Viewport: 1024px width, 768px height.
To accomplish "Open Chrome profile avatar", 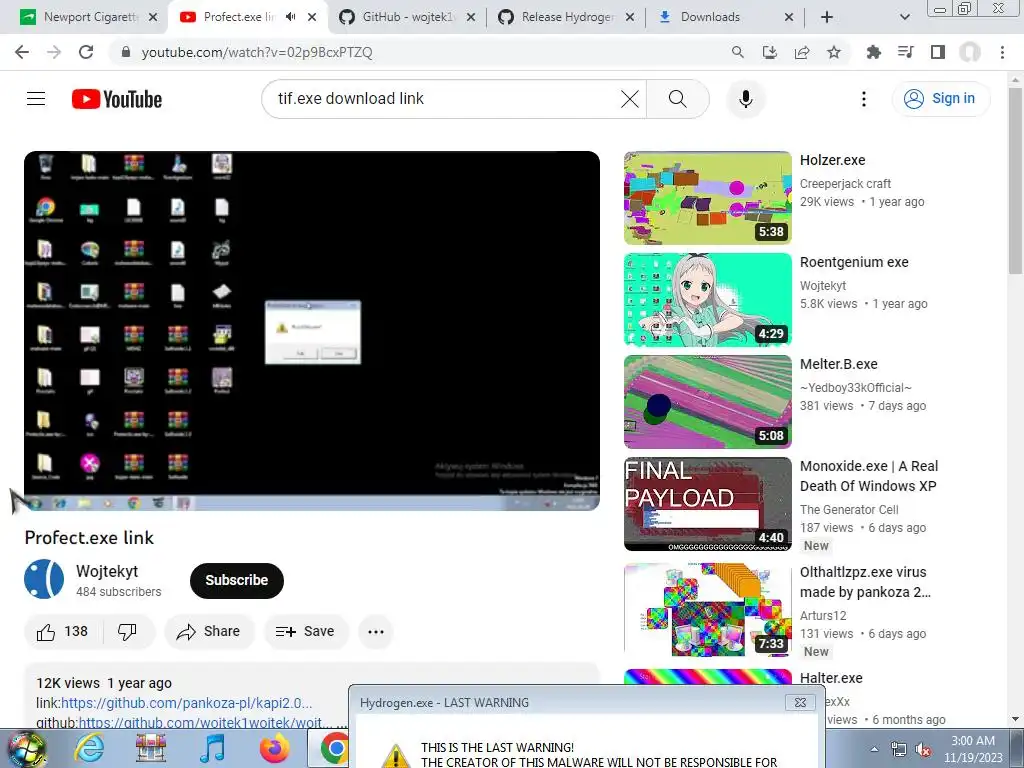I will 970,52.
